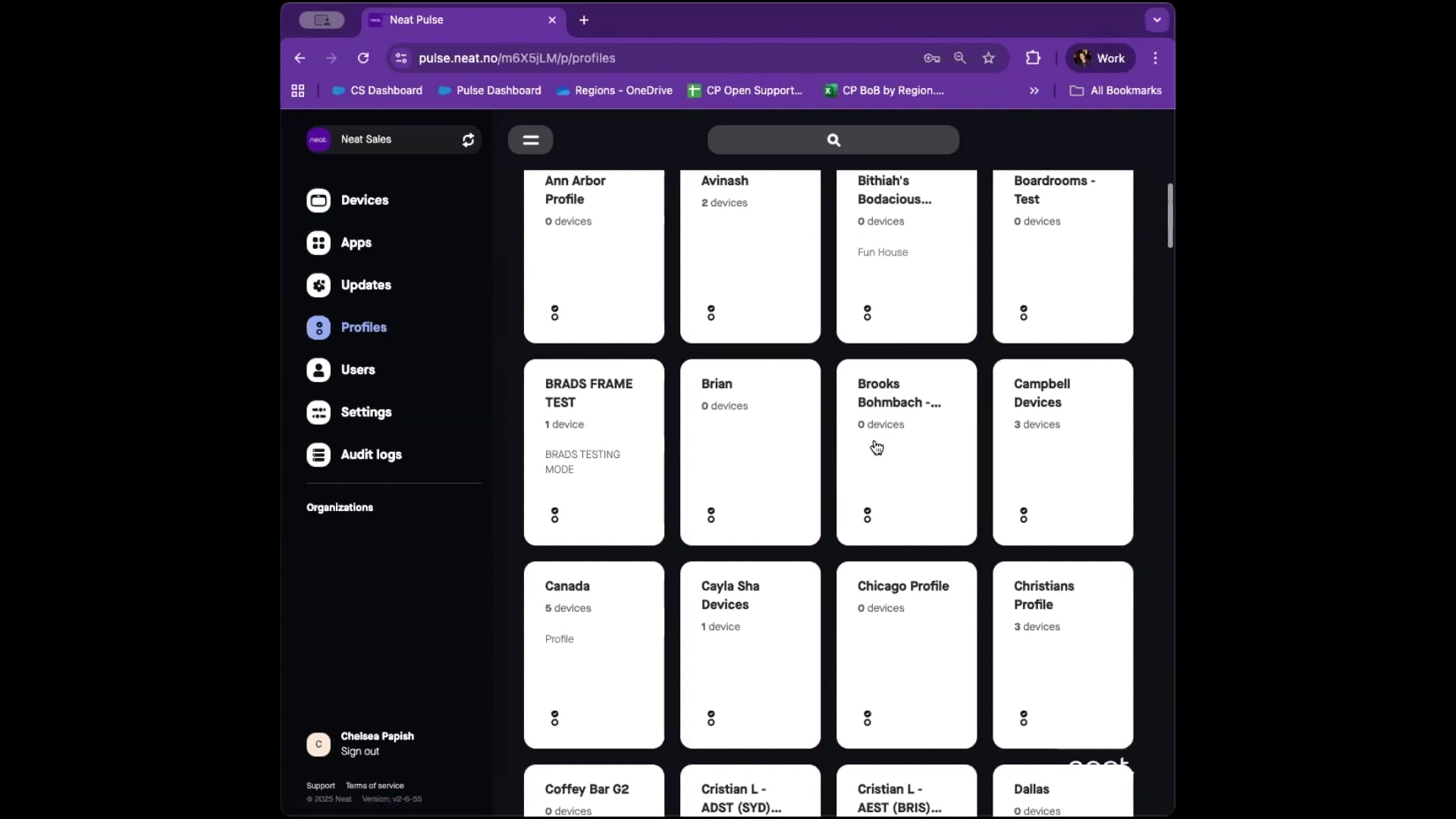Open the Apps section icon
The height and width of the screenshot is (819, 1456).
(x=319, y=243)
